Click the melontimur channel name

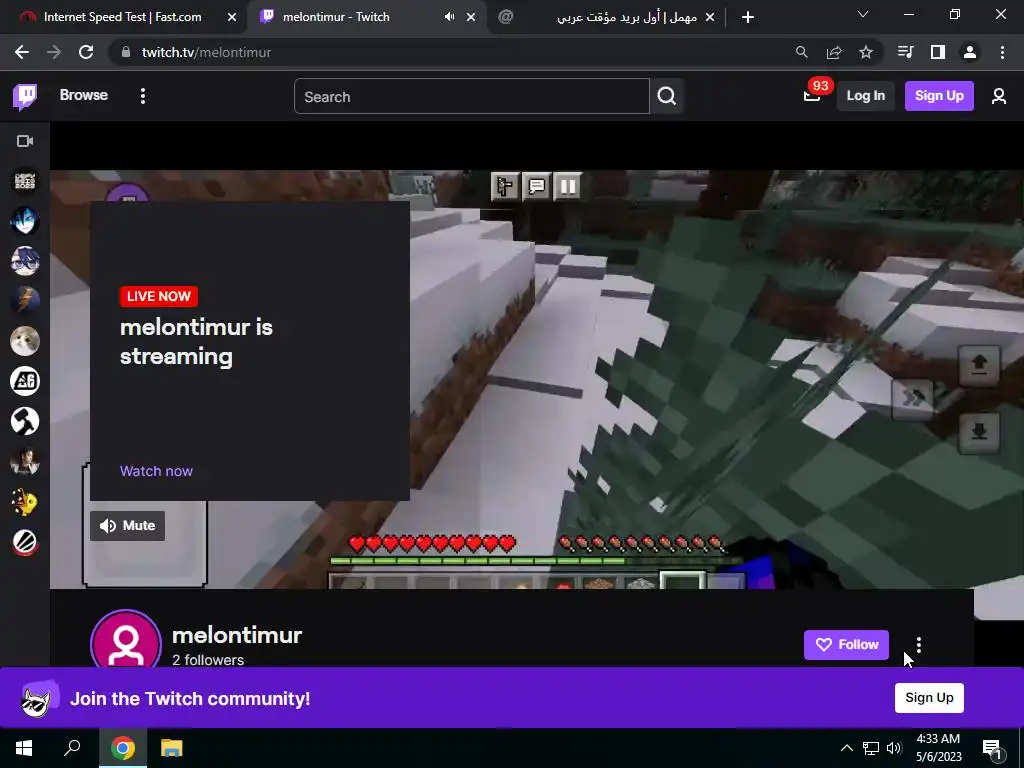pyautogui.click(x=236, y=635)
